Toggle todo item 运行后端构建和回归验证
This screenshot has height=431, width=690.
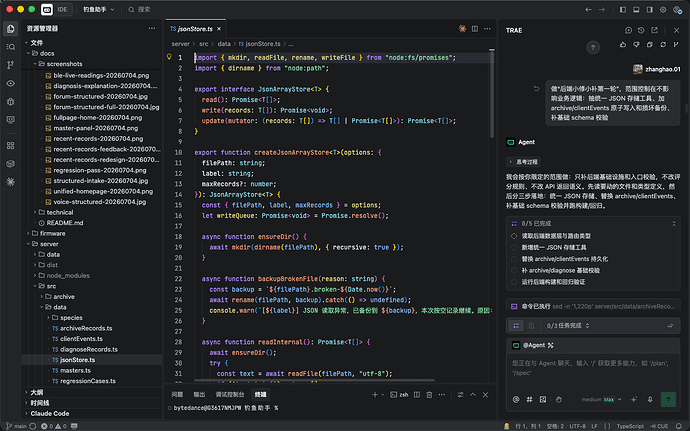514,282
